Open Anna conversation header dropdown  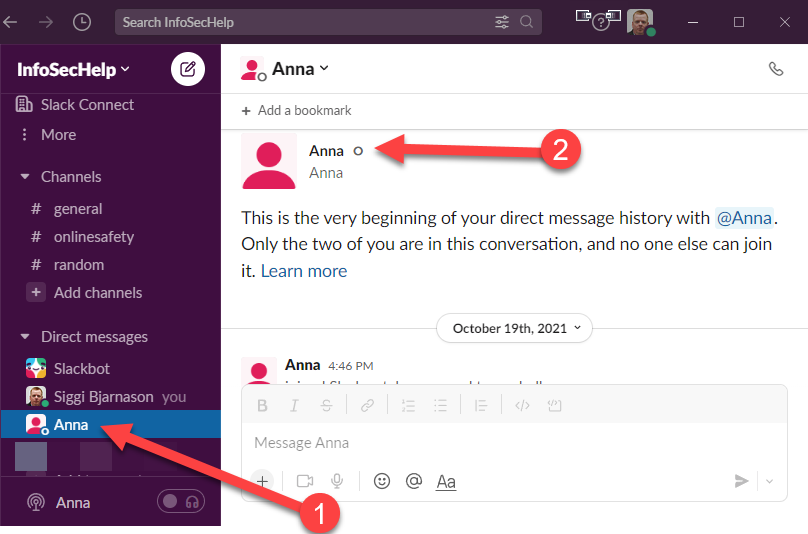pos(300,69)
